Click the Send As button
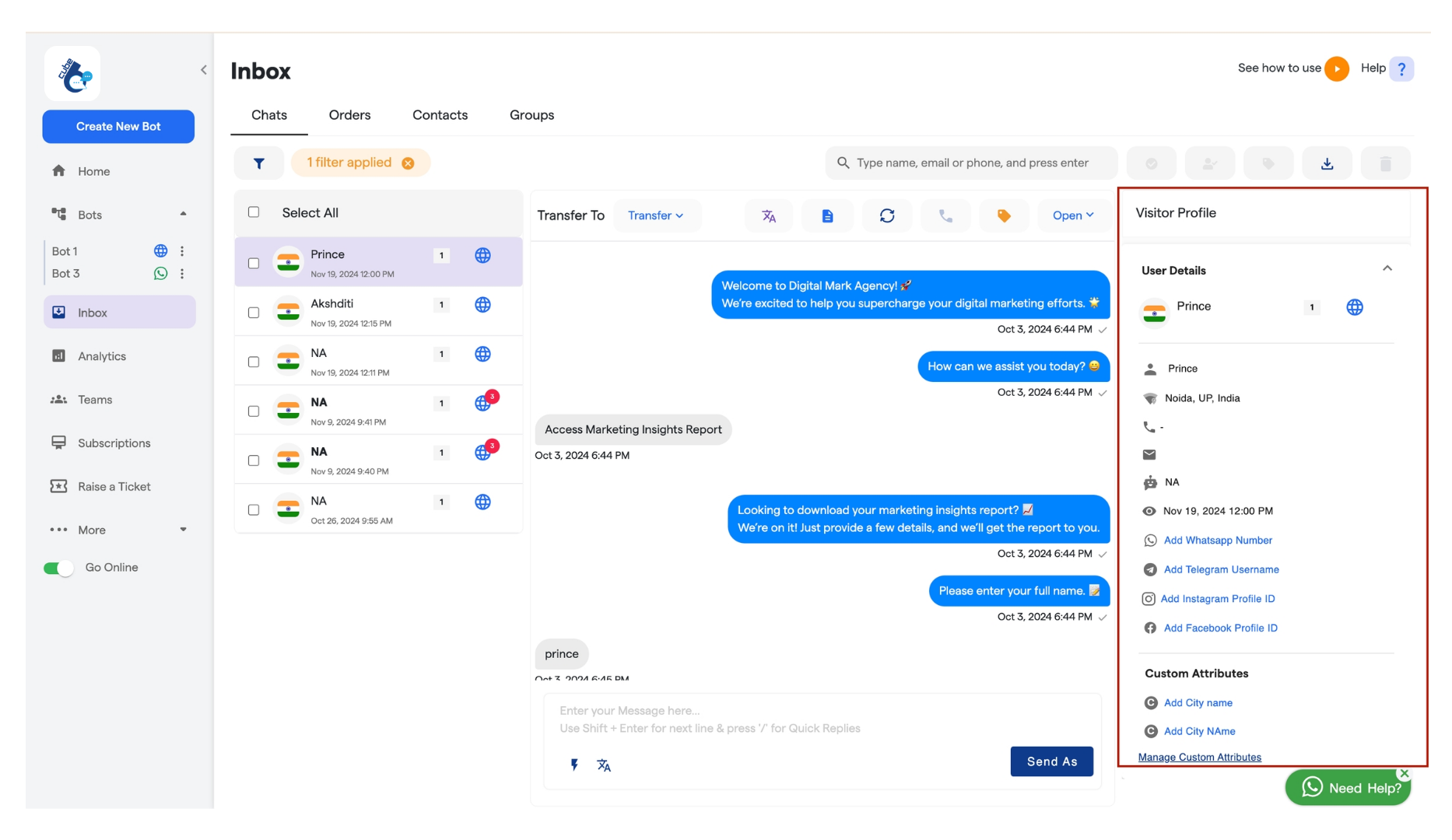Screen dimensions: 1452x840 coord(1051,761)
